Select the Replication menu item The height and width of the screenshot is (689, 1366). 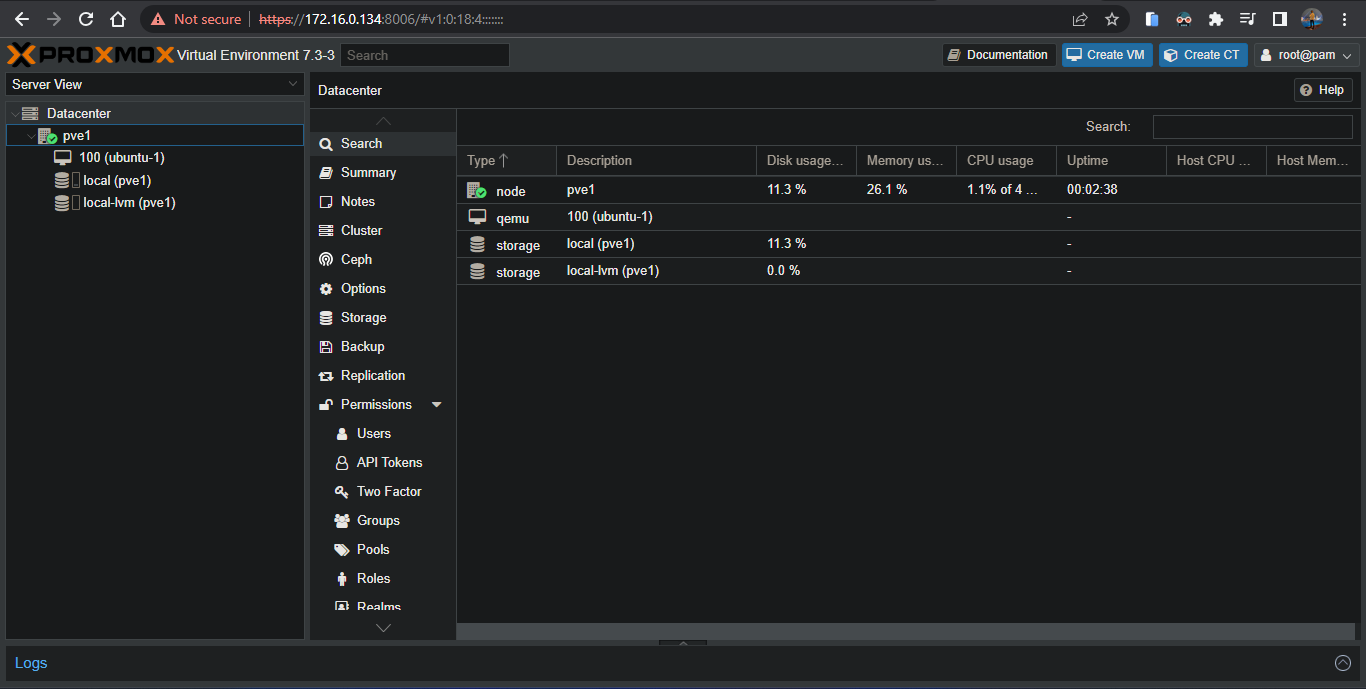[x=372, y=375]
